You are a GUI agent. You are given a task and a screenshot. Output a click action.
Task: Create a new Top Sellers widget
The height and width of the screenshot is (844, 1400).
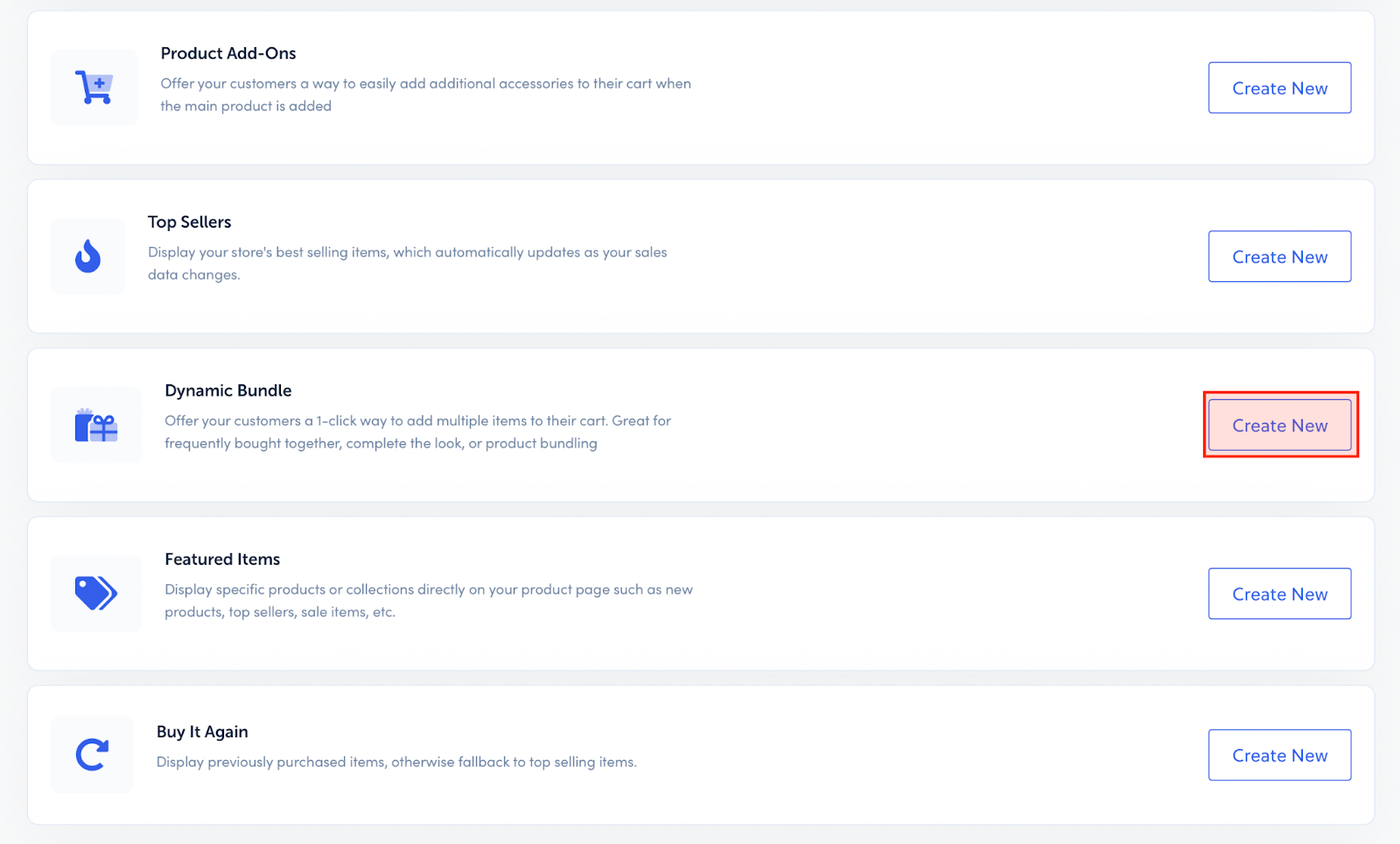coord(1279,257)
